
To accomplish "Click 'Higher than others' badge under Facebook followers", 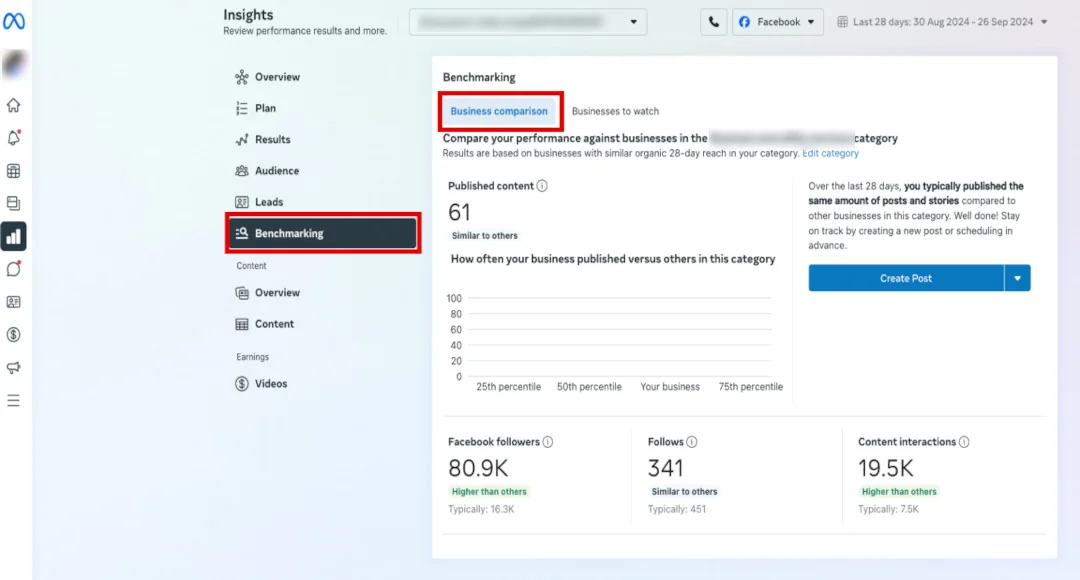I will tap(489, 492).
